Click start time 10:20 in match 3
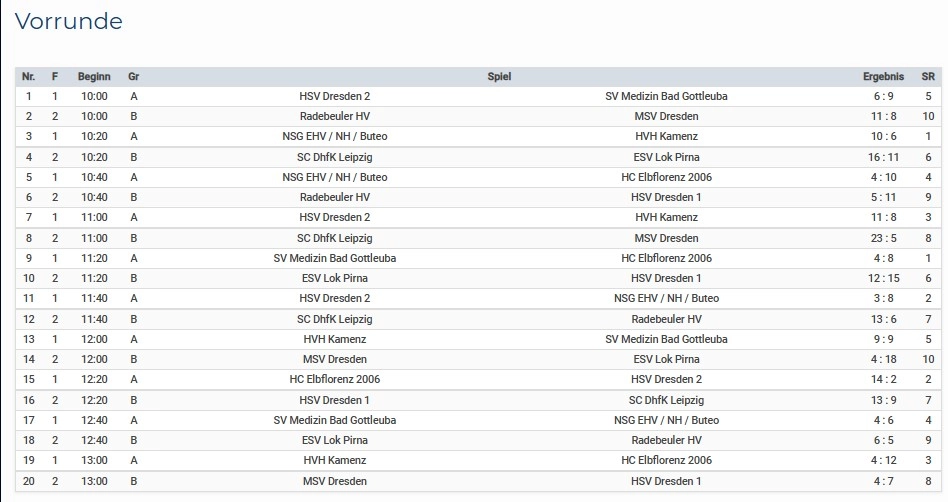The width and height of the screenshot is (948, 502). coord(94,136)
